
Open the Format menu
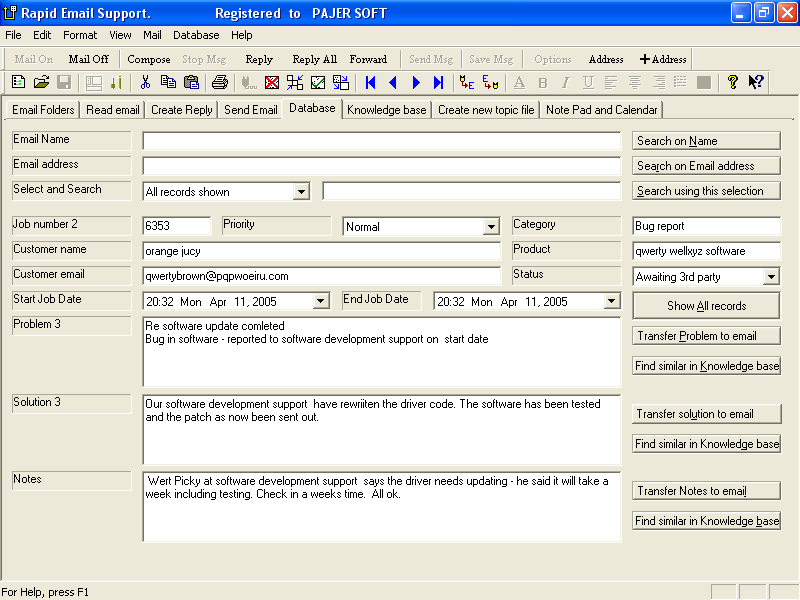80,35
